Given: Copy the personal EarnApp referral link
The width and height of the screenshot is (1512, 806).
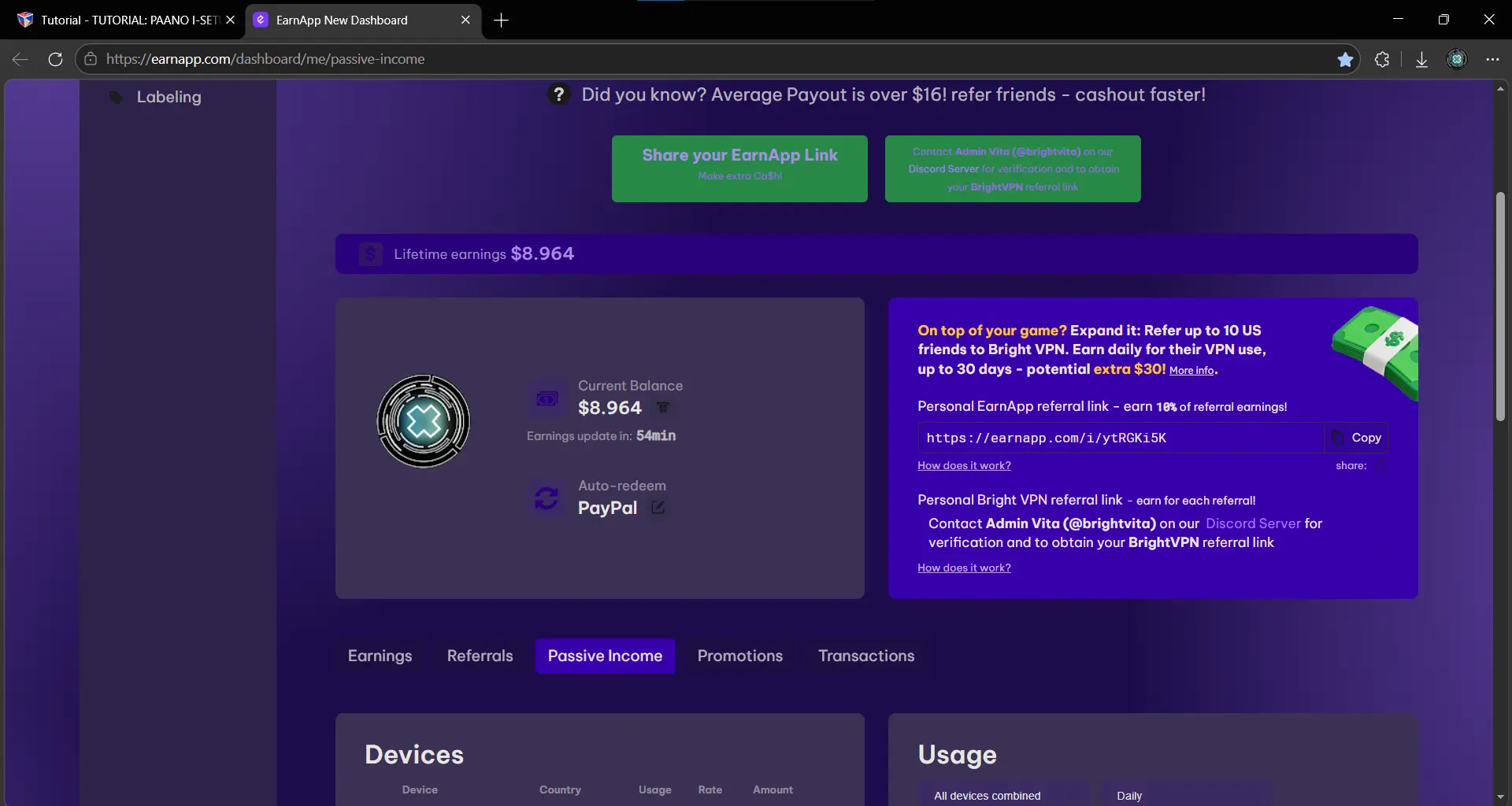Looking at the screenshot, I should click(x=1357, y=438).
